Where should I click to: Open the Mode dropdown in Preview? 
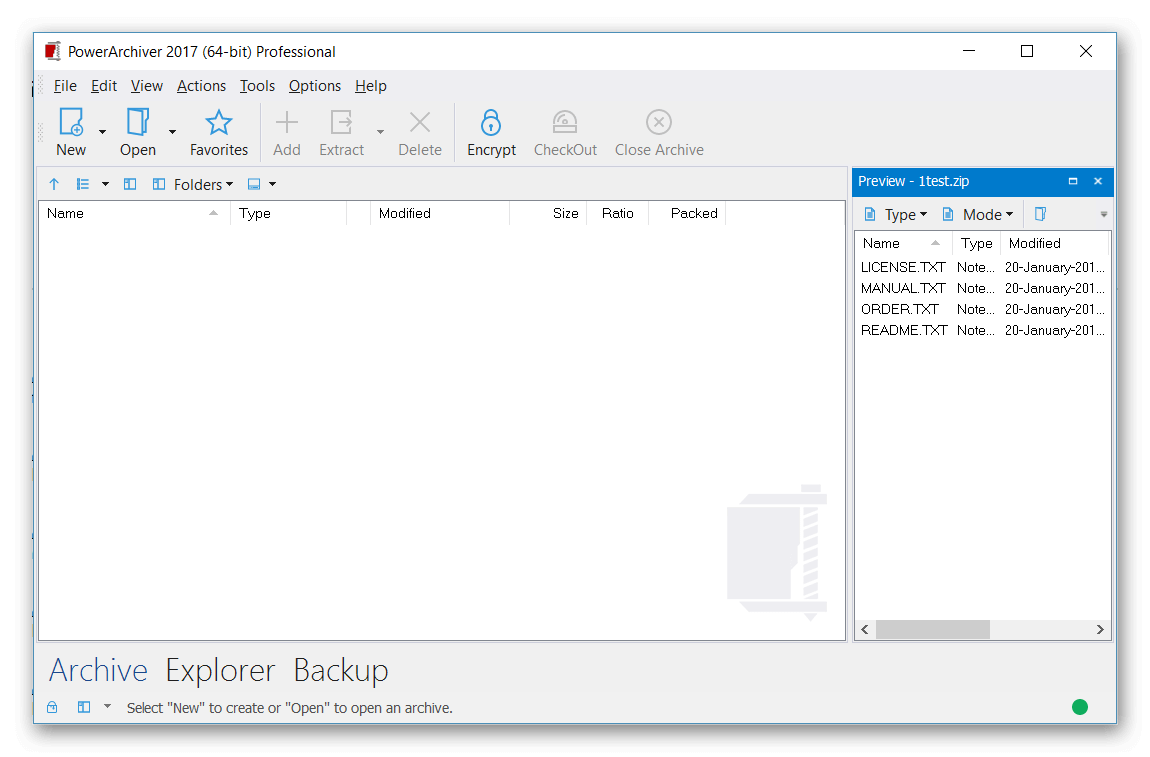[978, 214]
